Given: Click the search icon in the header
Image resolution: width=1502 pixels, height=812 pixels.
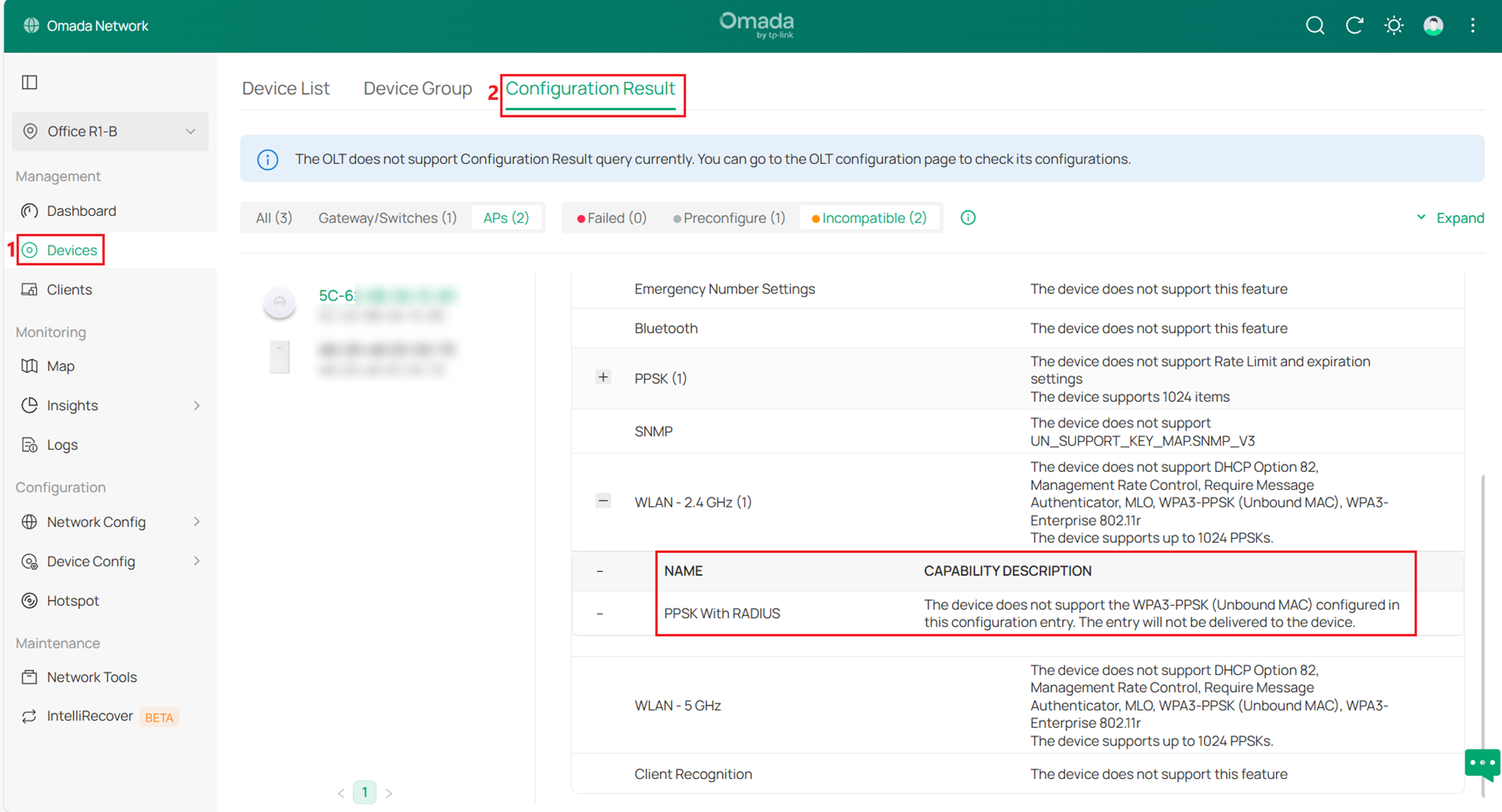Looking at the screenshot, I should click(x=1315, y=25).
